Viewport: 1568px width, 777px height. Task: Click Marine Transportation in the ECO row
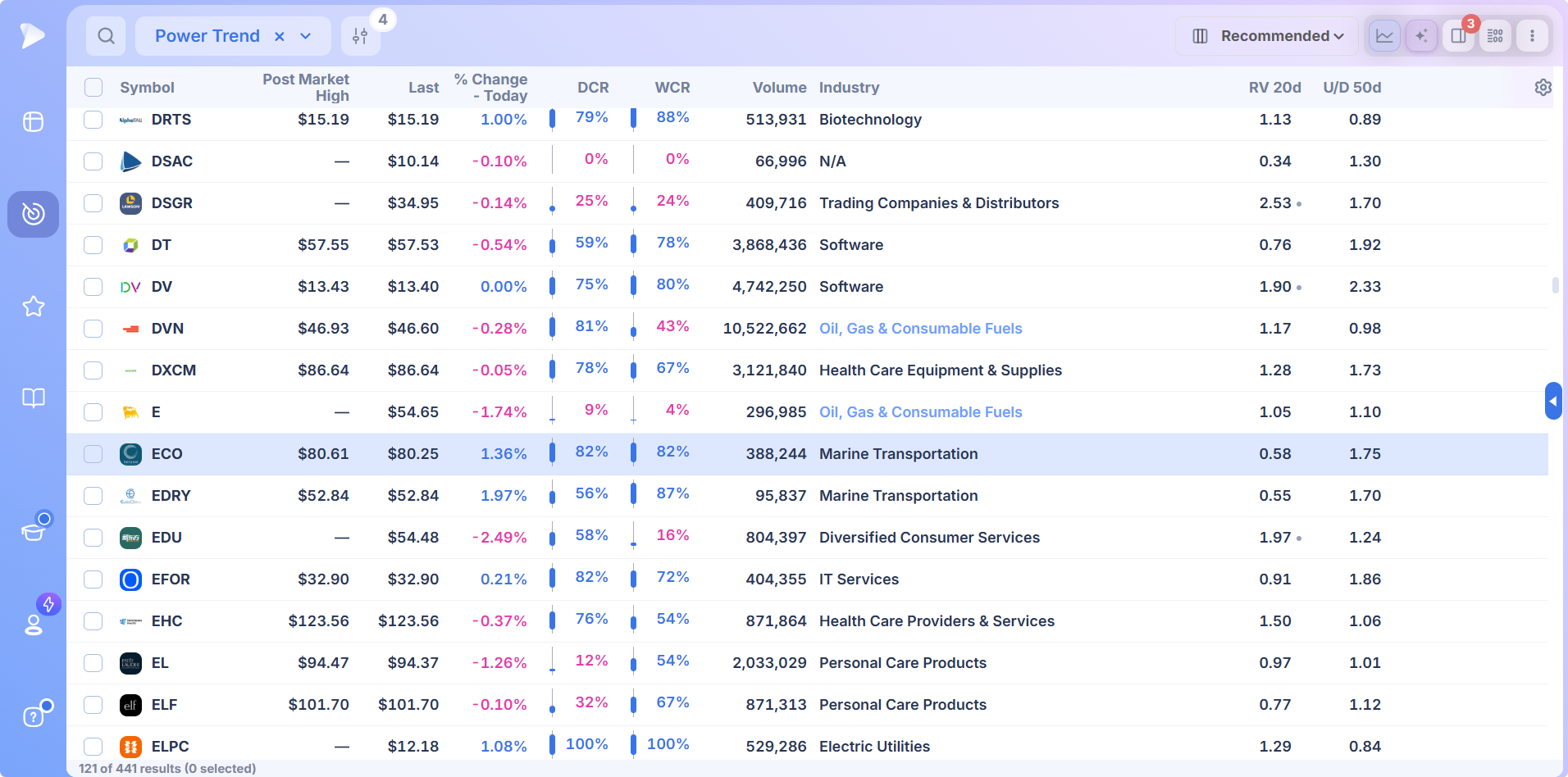coord(898,454)
